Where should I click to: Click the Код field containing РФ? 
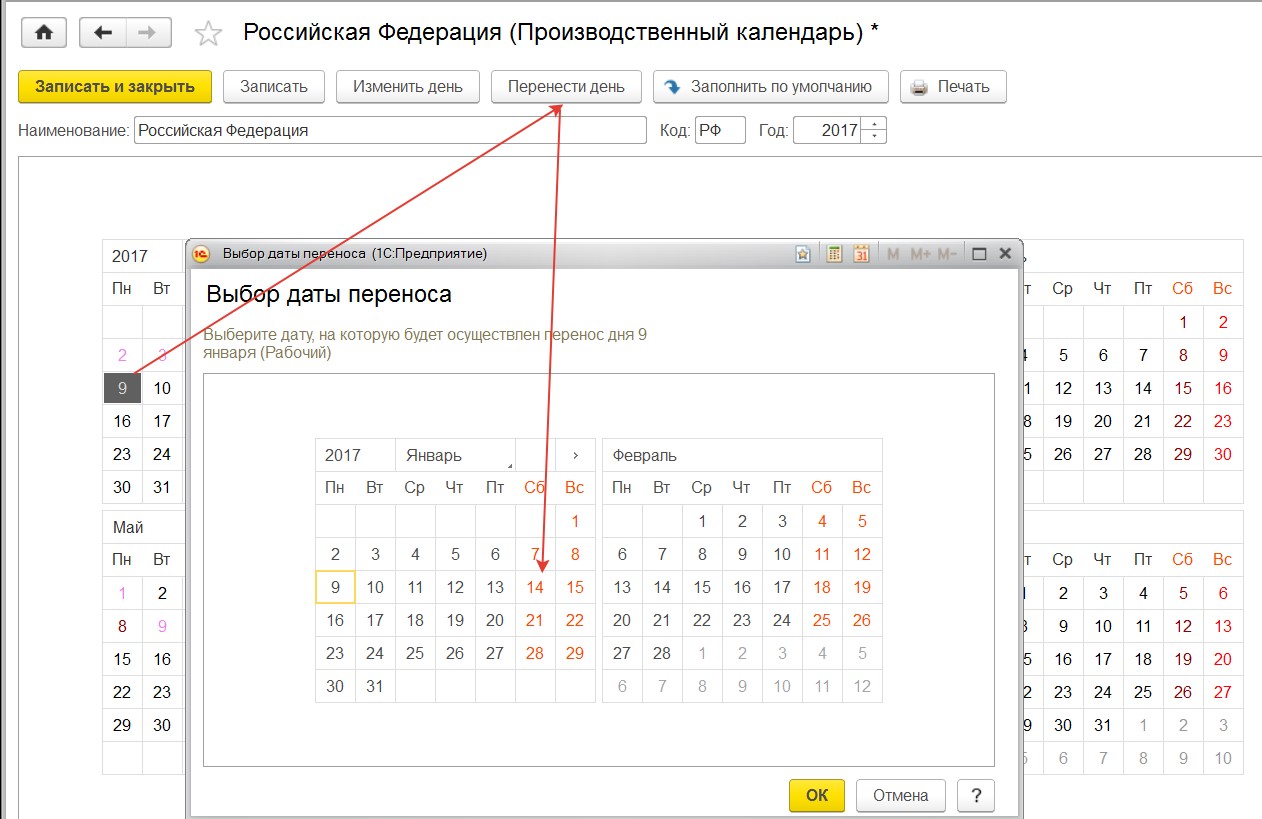tap(720, 130)
